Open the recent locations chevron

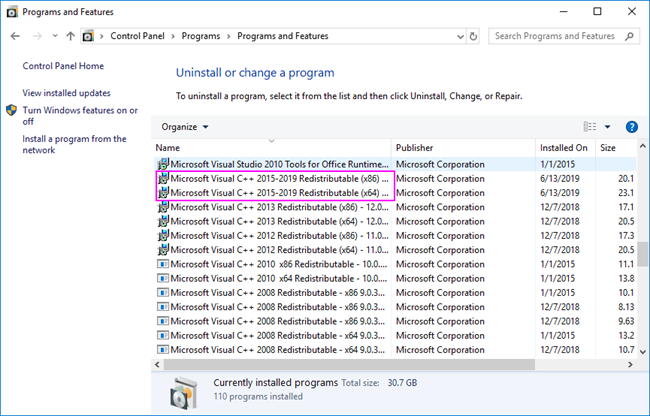tap(53, 36)
